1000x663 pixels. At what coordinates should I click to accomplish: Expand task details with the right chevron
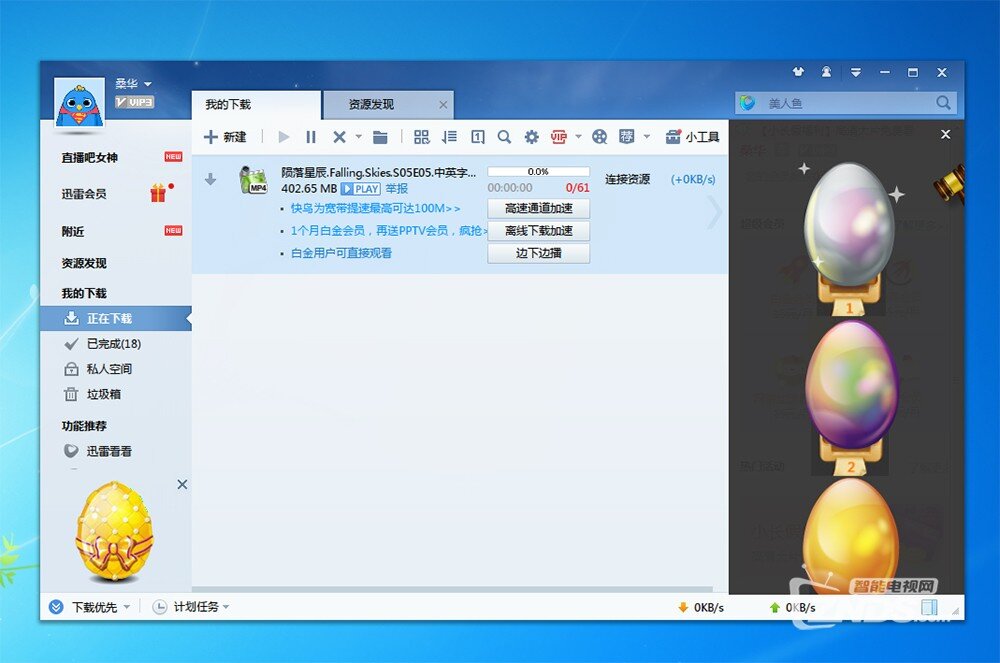715,212
